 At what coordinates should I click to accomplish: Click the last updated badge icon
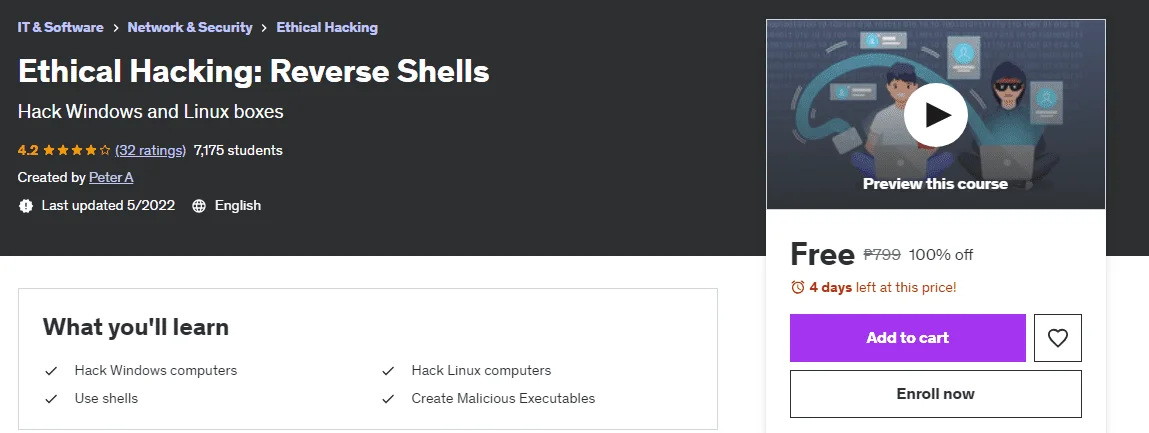[26, 206]
